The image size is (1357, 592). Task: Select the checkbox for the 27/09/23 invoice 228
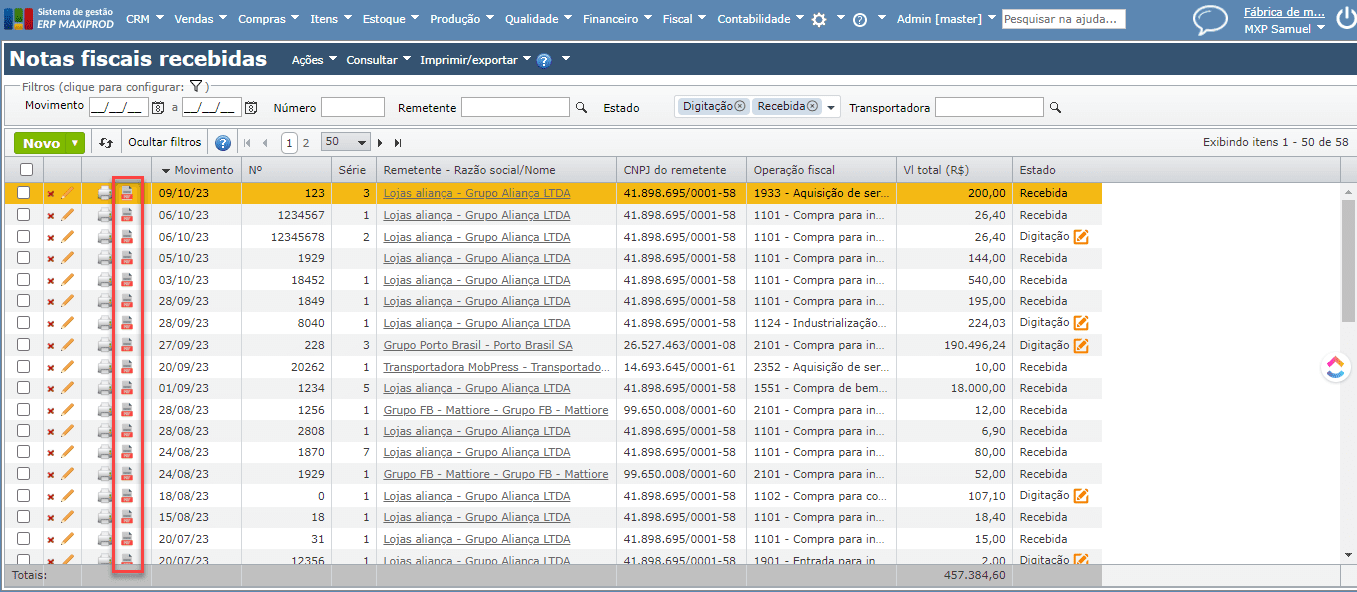(x=24, y=345)
